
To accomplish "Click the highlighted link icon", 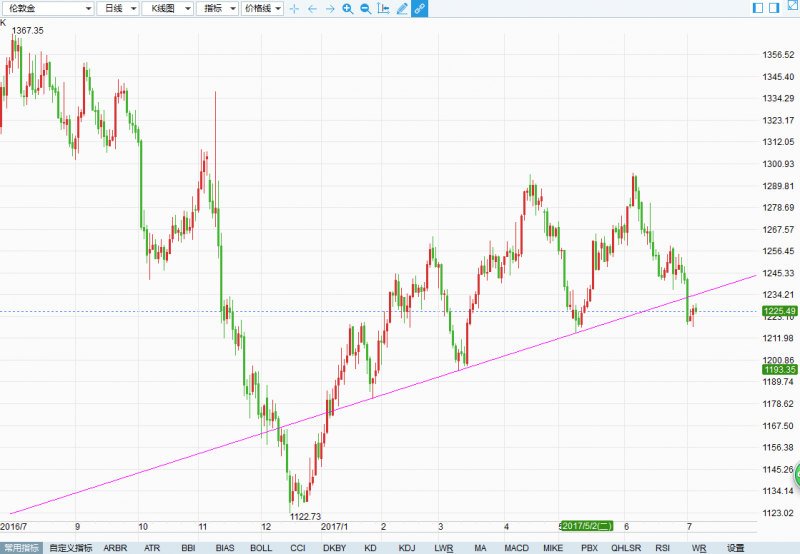I will [419, 8].
